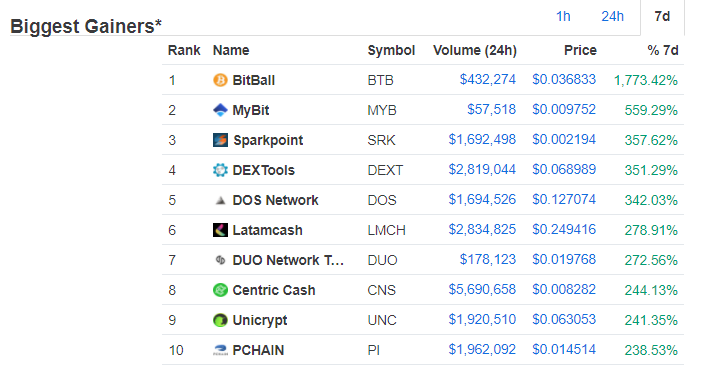Open DEXTools price $0.068989 link
The image size is (719, 366).
(564, 169)
